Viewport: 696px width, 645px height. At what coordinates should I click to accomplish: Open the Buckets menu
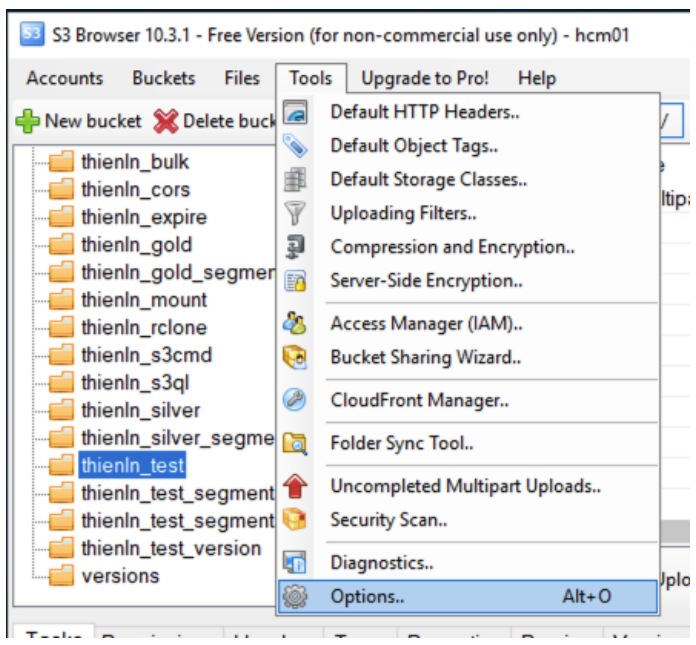[x=164, y=78]
